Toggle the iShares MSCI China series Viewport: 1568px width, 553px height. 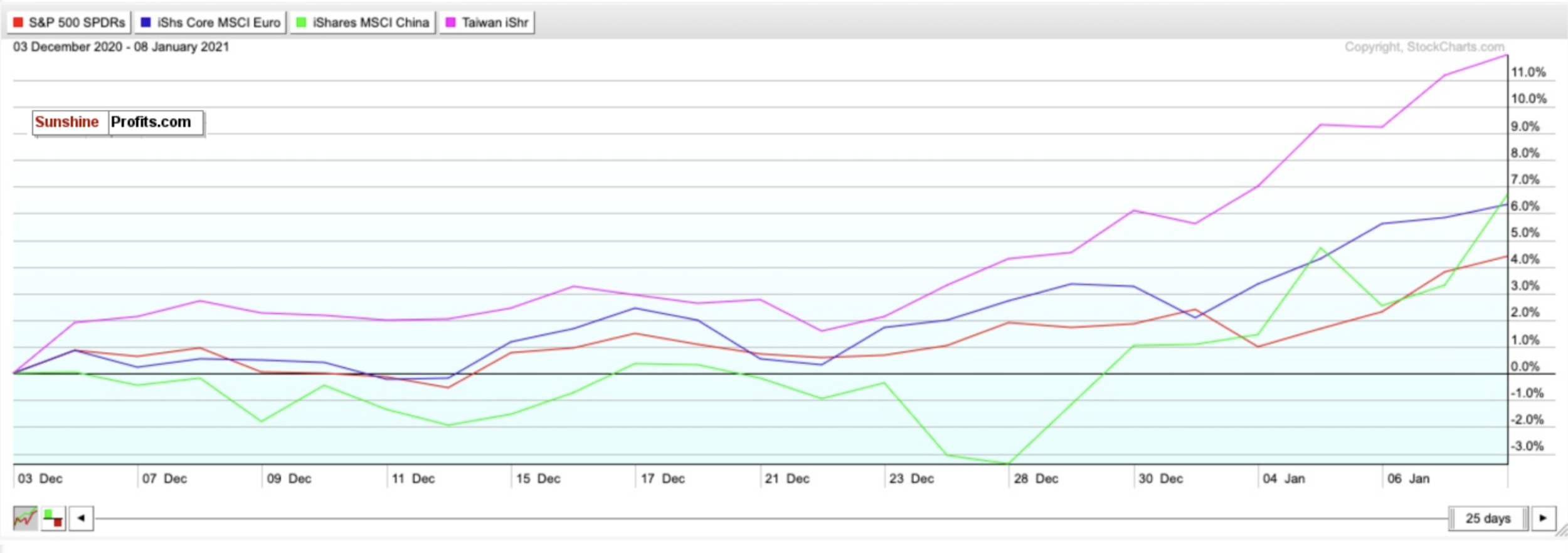(x=363, y=23)
